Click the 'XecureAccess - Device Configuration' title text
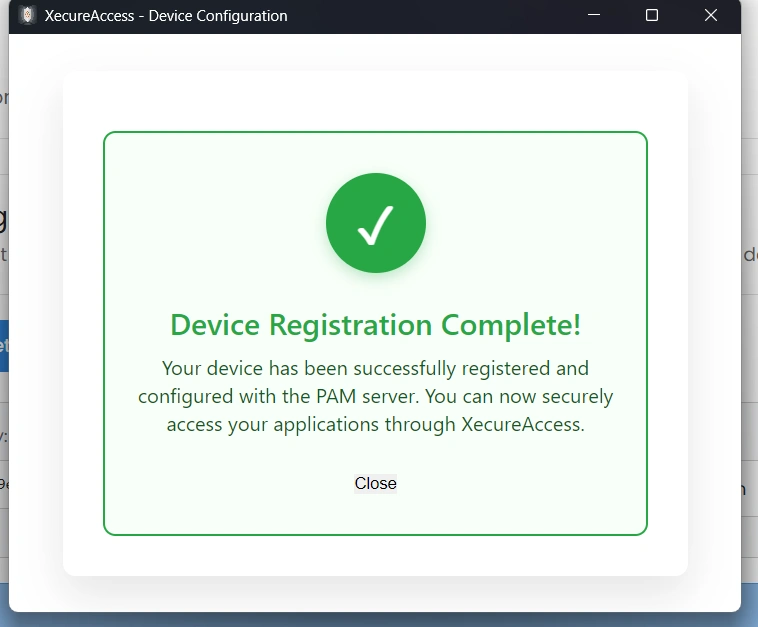Screen dimensions: 758x627 pos(166,16)
